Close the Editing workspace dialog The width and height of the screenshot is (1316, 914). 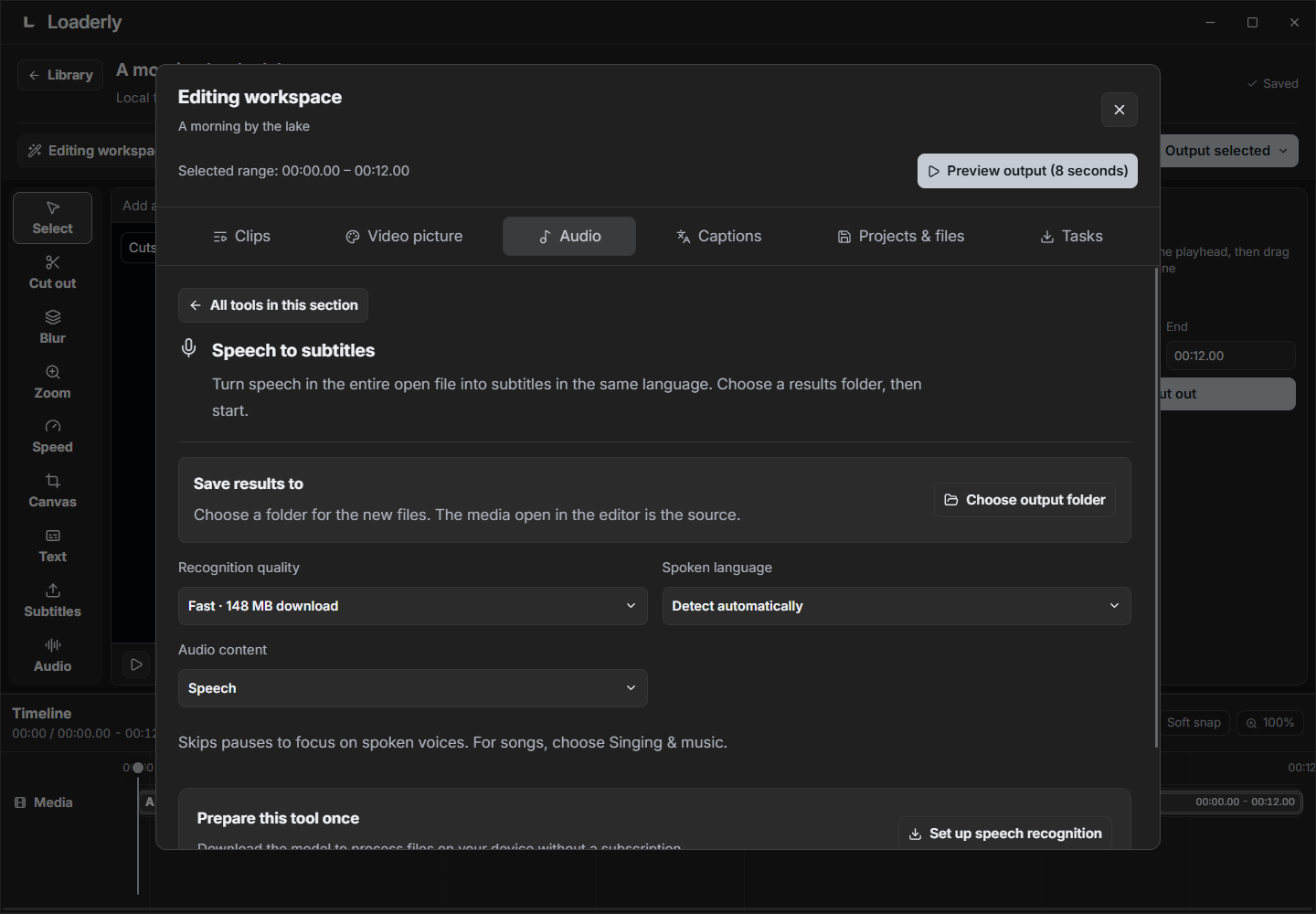pyautogui.click(x=1120, y=110)
